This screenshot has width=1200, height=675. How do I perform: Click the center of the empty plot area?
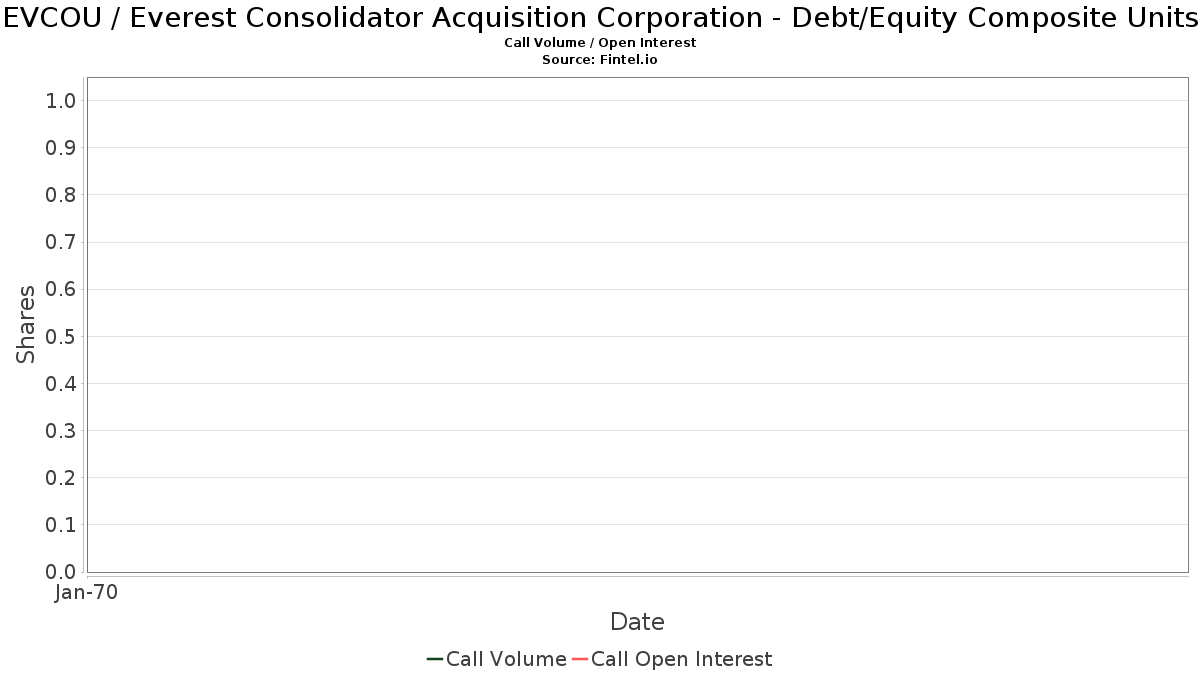tap(637, 324)
